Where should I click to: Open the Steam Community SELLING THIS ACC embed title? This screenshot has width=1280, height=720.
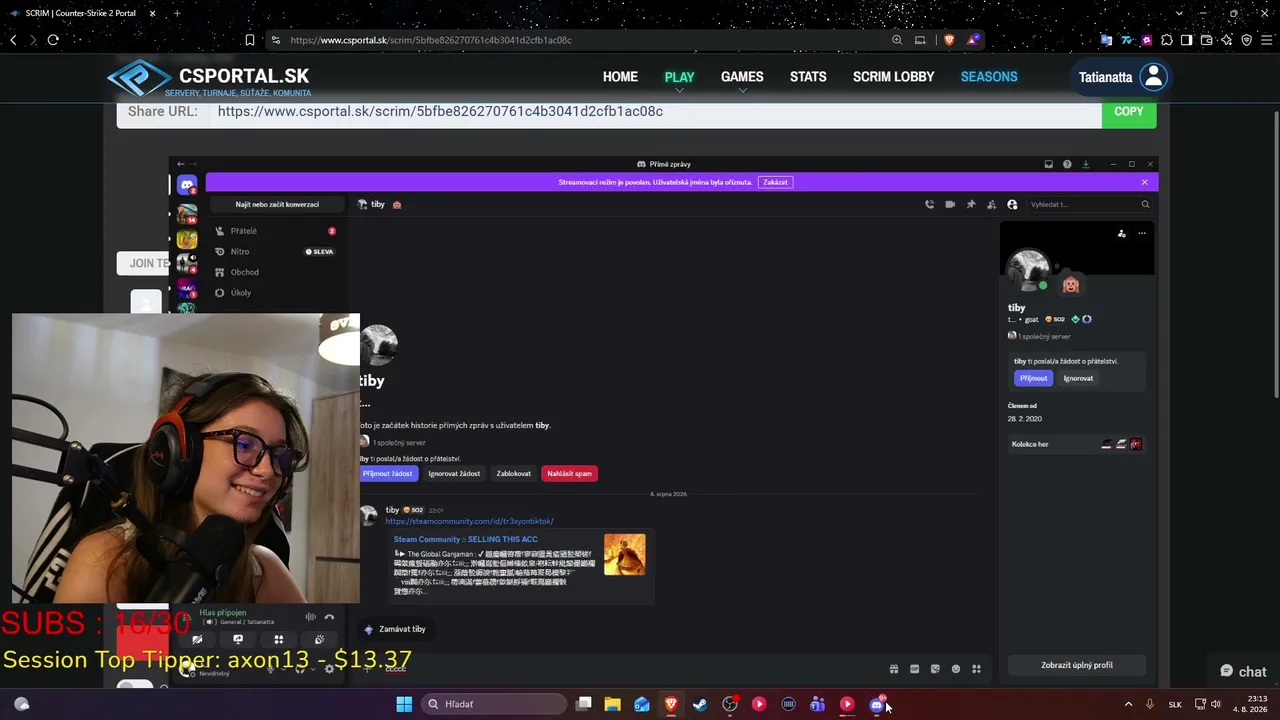pyautogui.click(x=465, y=539)
